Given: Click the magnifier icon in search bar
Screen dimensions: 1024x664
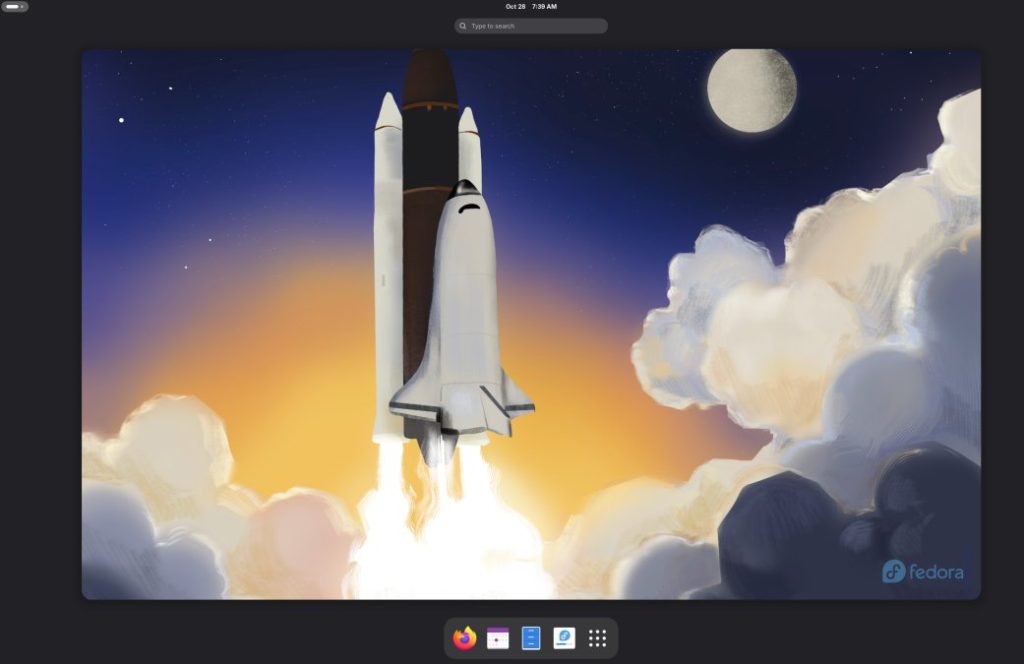Looking at the screenshot, I should (463, 26).
